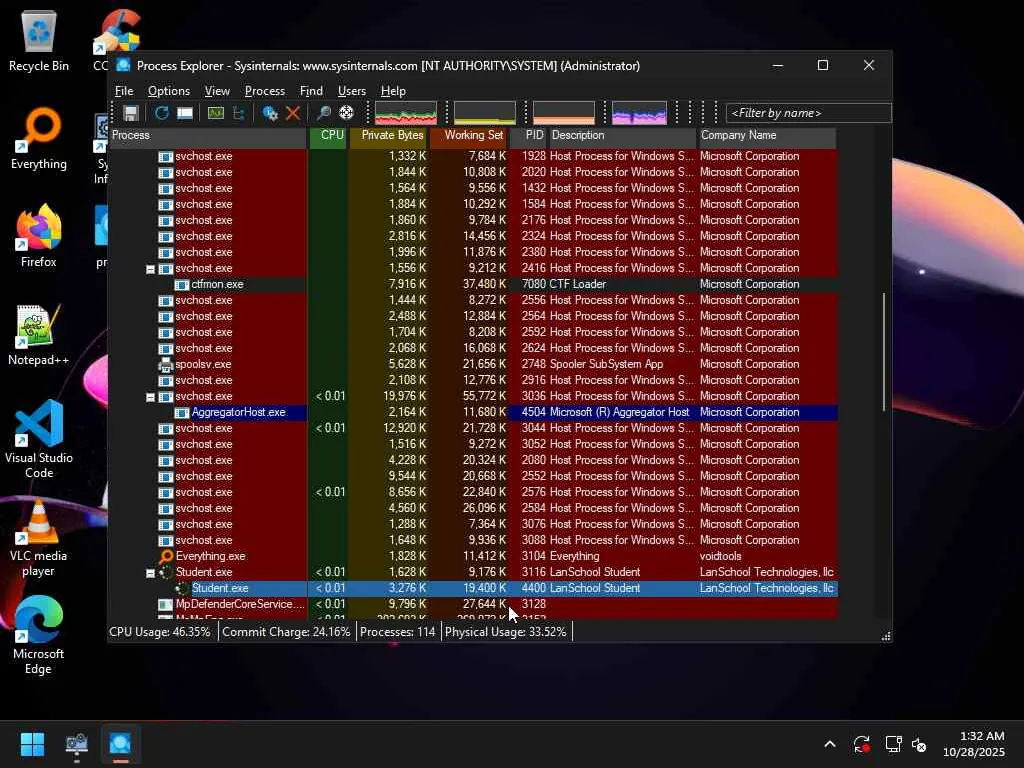Click the Save toolbar icon in Process Explorer

pyautogui.click(x=131, y=113)
